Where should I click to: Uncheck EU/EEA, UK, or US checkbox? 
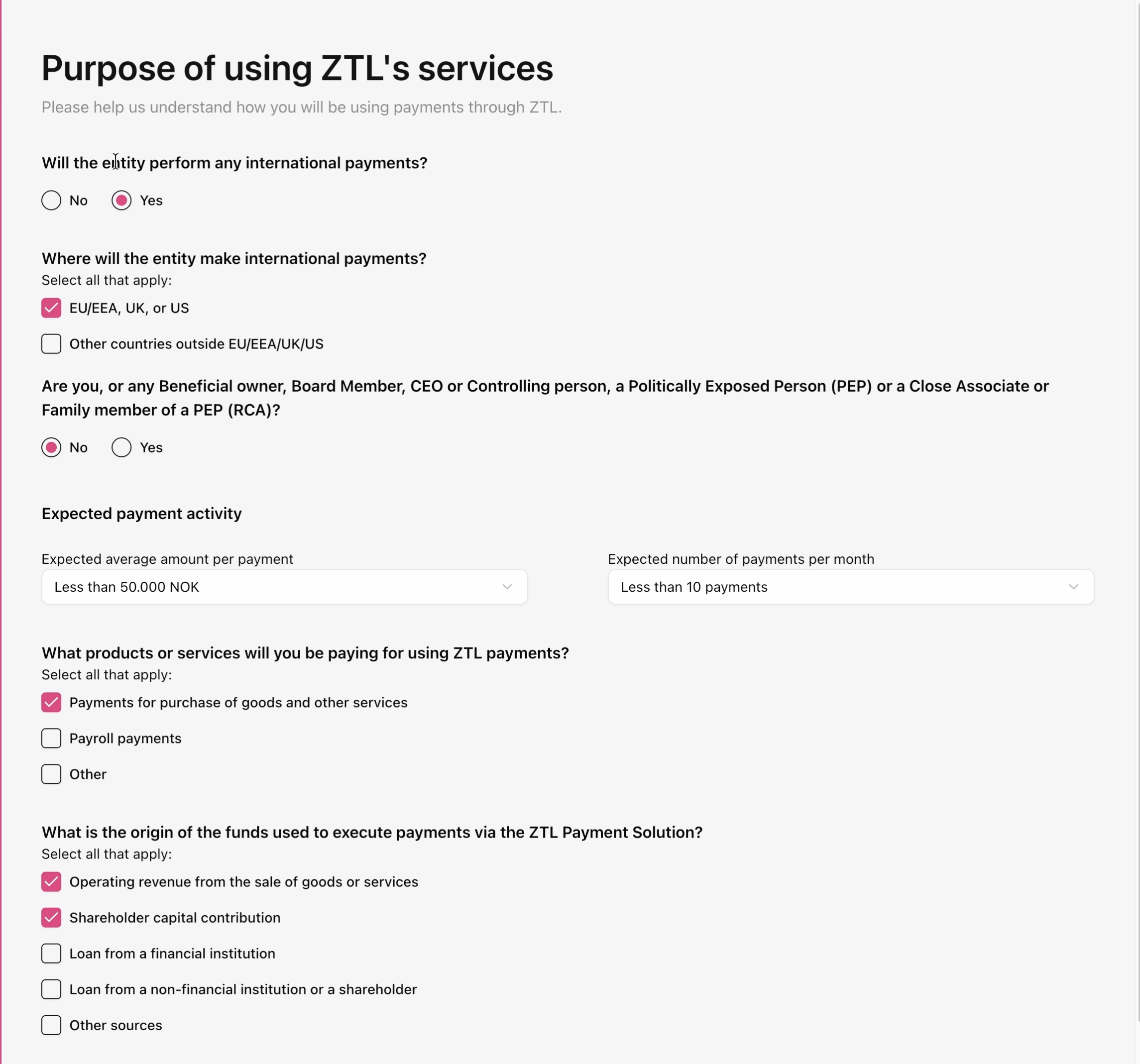[x=51, y=308]
